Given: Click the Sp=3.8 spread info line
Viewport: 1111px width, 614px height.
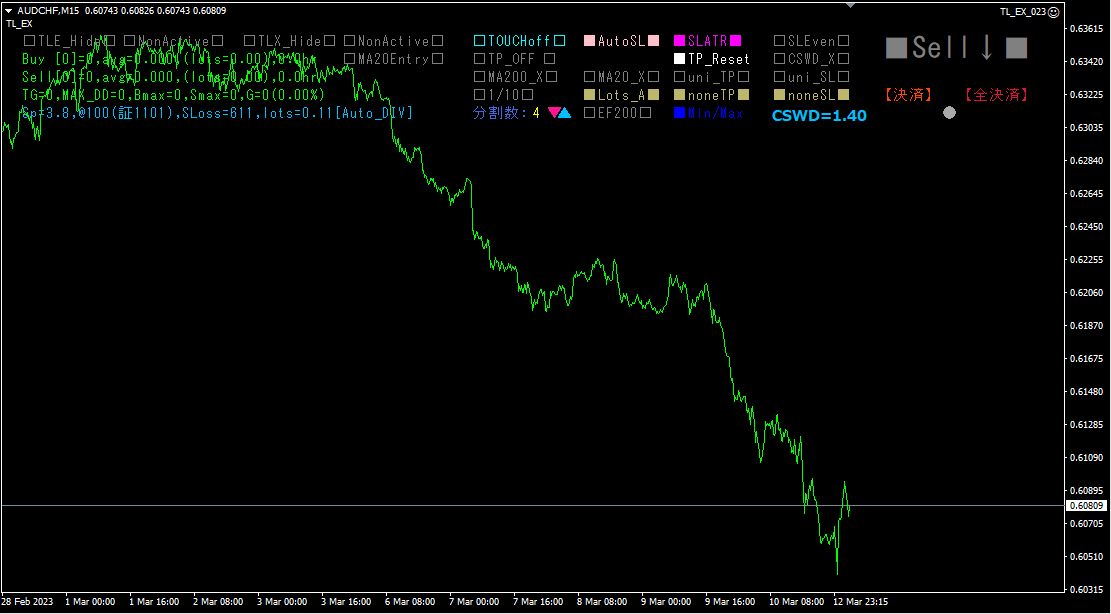Looking at the screenshot, I should [218, 113].
